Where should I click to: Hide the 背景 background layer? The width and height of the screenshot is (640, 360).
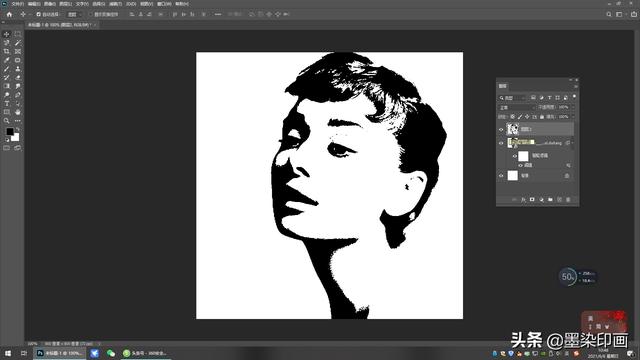click(501, 176)
